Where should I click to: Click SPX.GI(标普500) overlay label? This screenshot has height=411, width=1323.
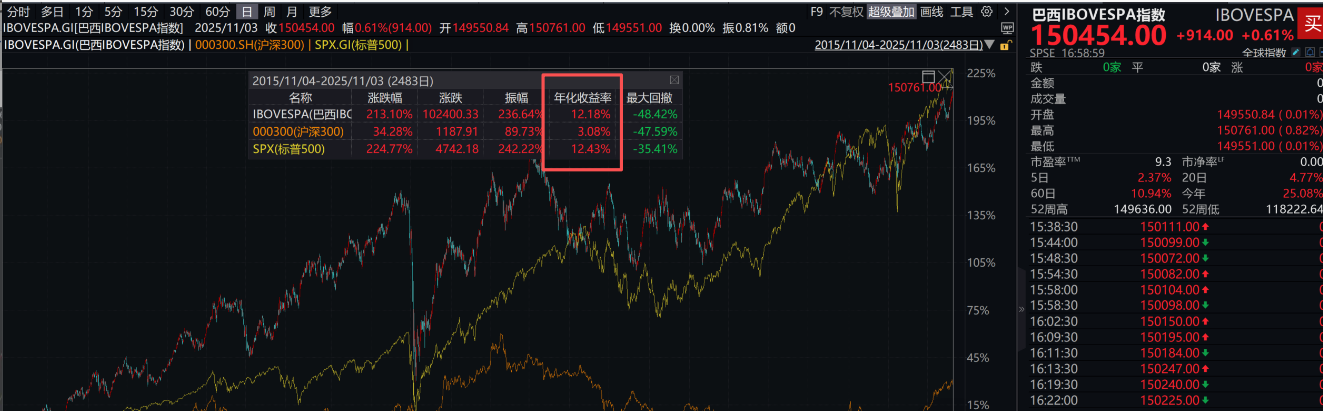pos(359,45)
